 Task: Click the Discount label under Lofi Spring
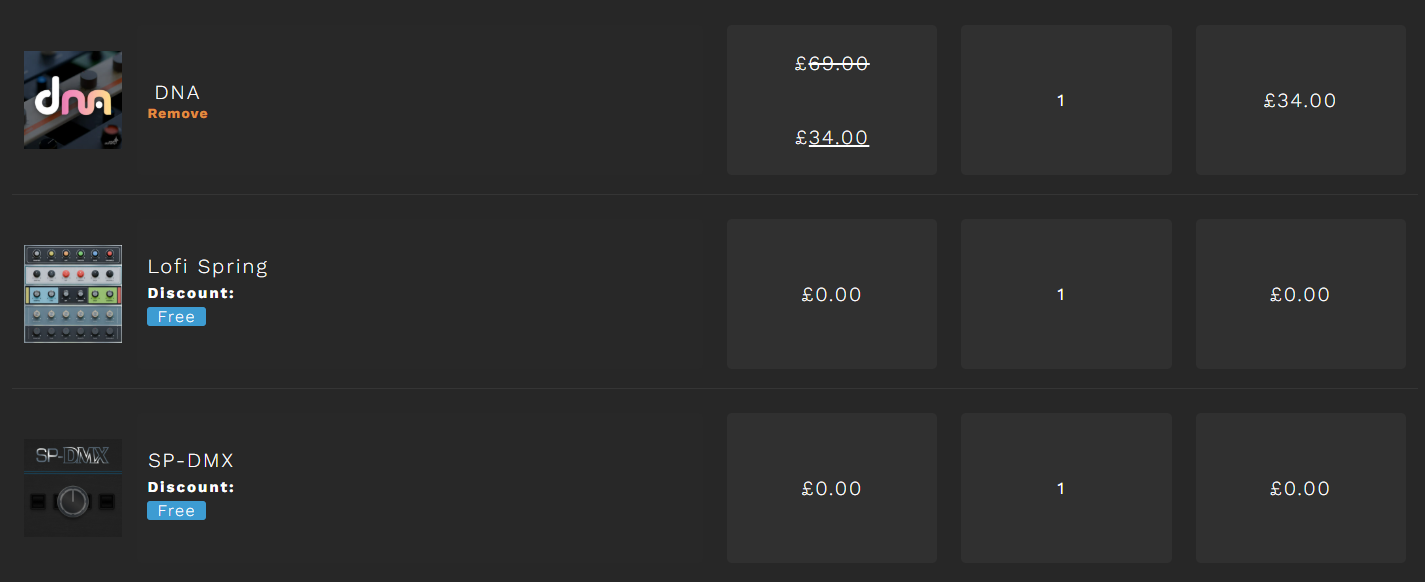click(191, 293)
